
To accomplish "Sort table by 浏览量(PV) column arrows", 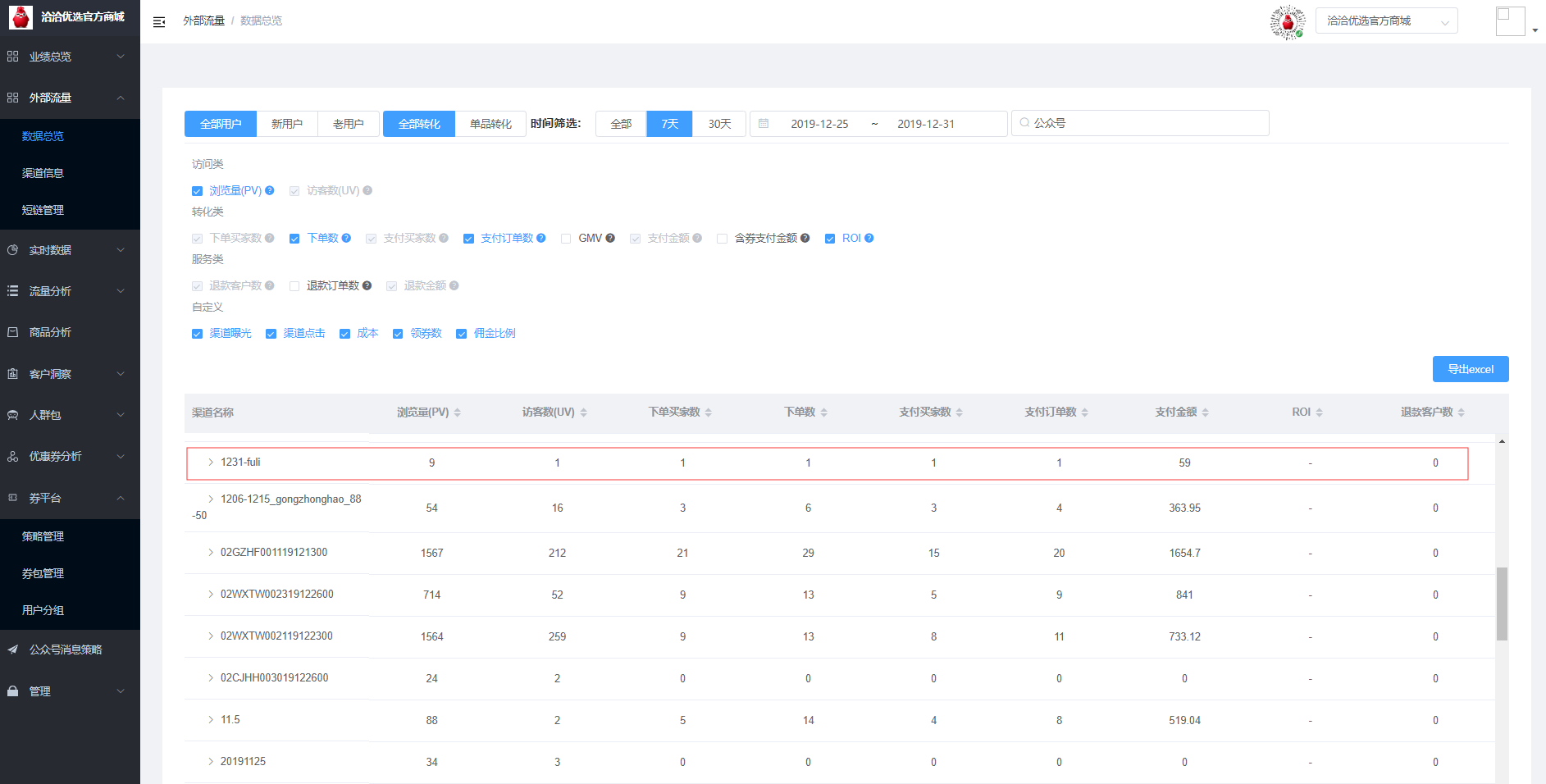I will 457,413.
